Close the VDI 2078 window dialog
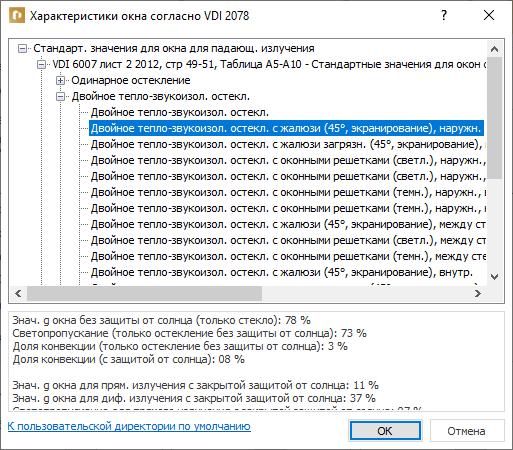Viewport: 513px width, 450px height. click(x=489, y=15)
